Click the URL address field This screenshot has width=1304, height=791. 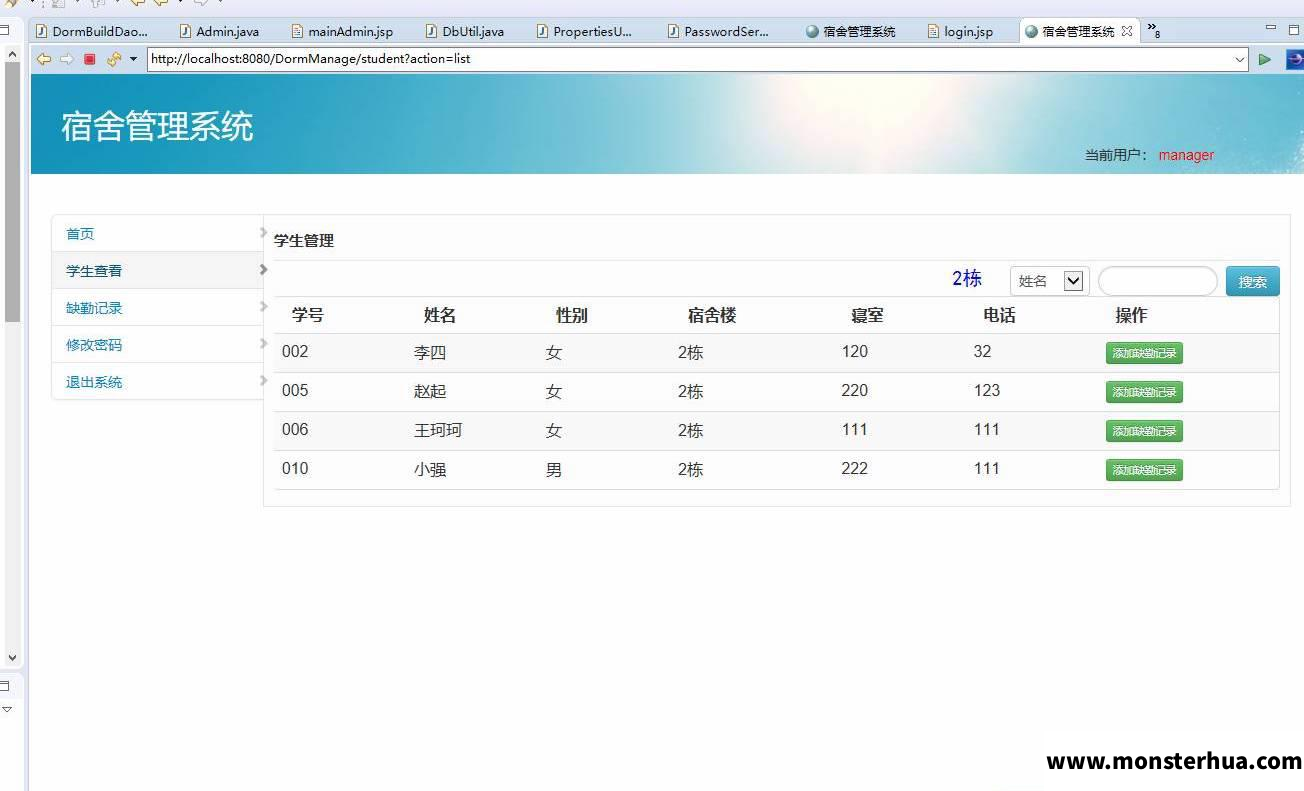click(690, 59)
